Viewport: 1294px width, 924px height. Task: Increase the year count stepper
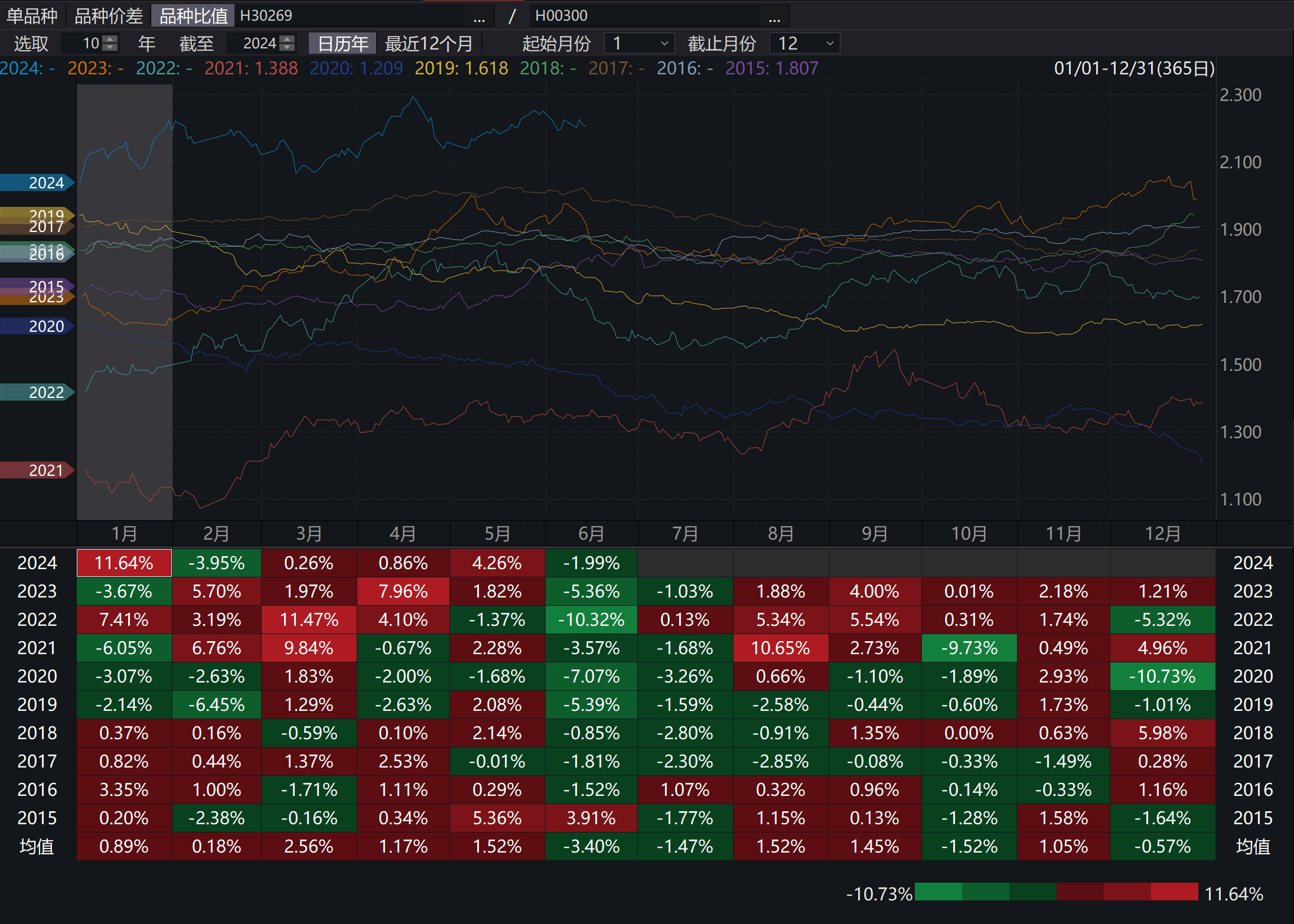coord(110,39)
